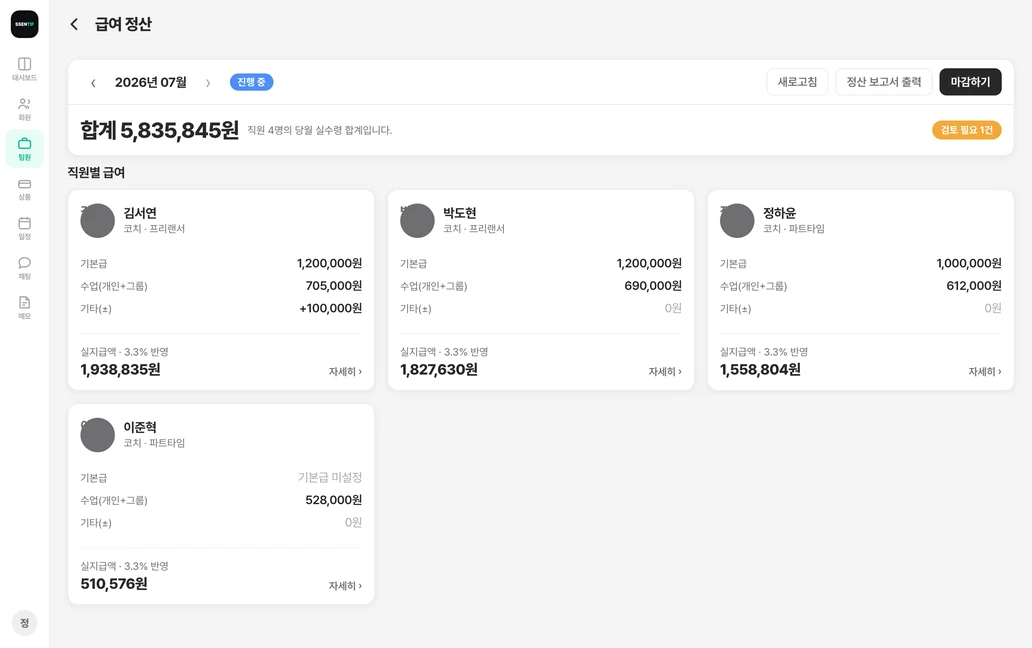Viewport: 1032px width, 648px height.
Task: Click the name 박도현
Action: [459, 213]
